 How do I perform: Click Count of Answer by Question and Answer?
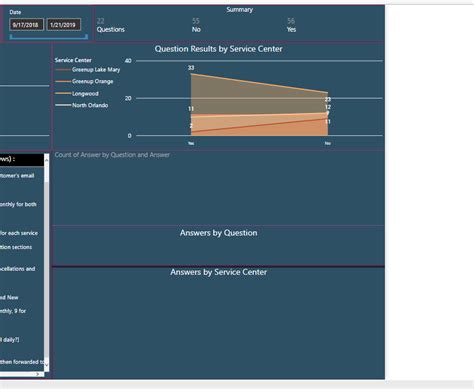click(x=112, y=155)
